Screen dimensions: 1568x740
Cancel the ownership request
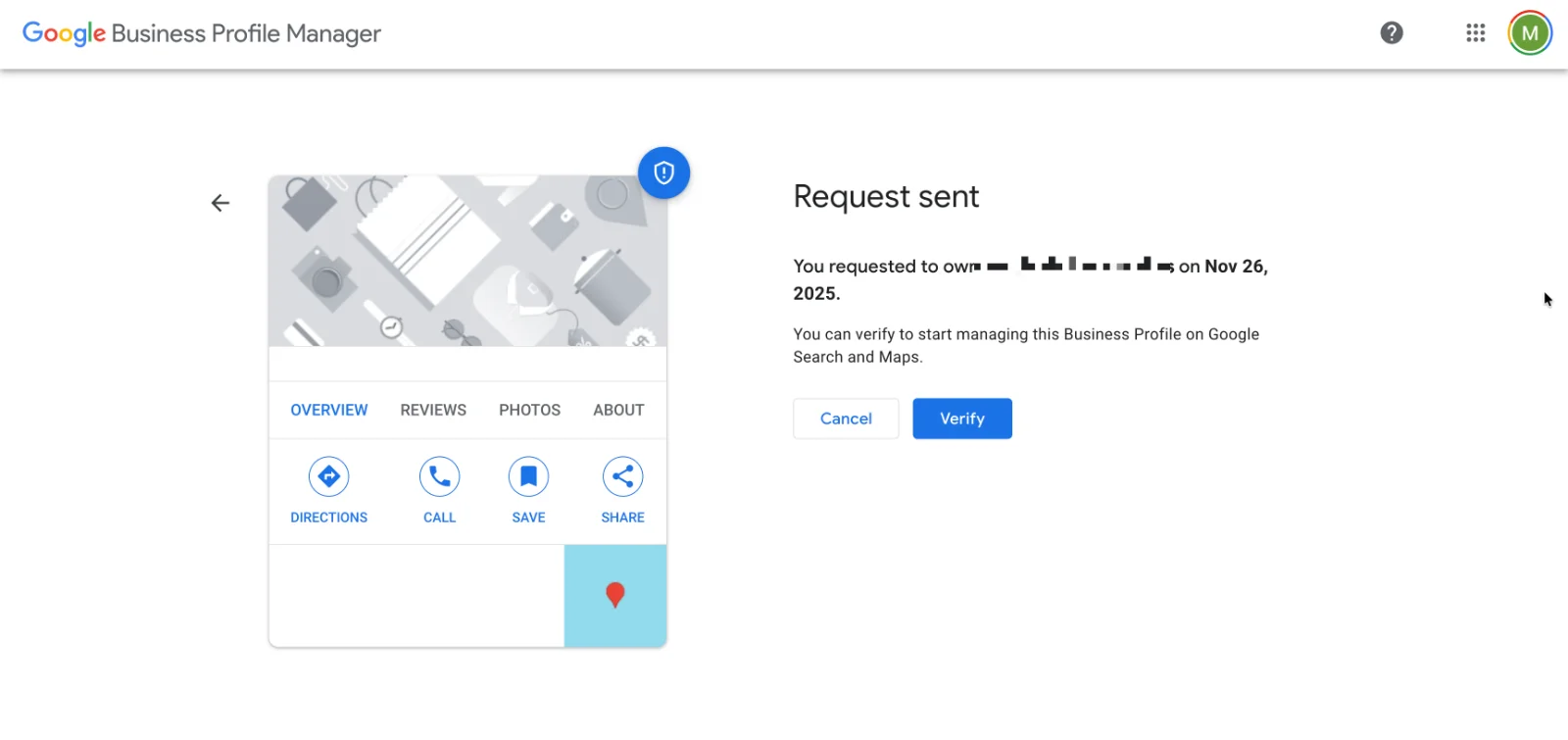(x=846, y=419)
